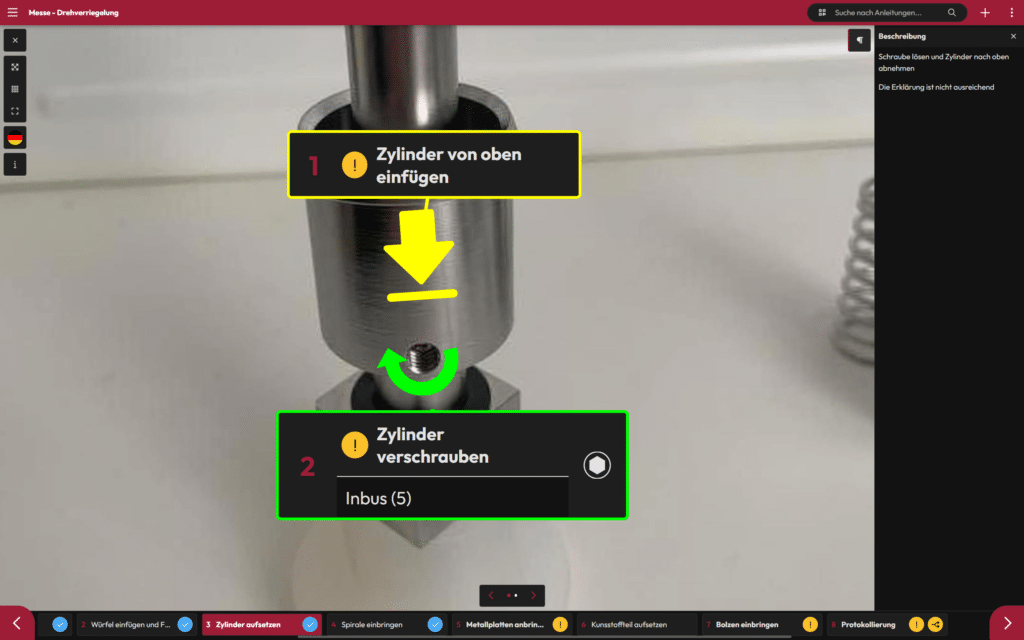Open the three-dot options menu
Viewport: 1024px width, 640px height.
point(1011,12)
